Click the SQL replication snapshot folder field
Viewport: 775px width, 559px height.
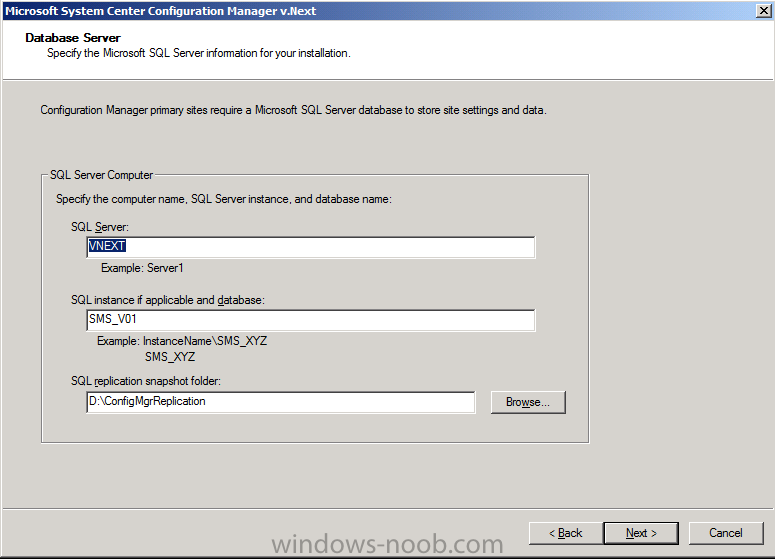click(x=281, y=402)
